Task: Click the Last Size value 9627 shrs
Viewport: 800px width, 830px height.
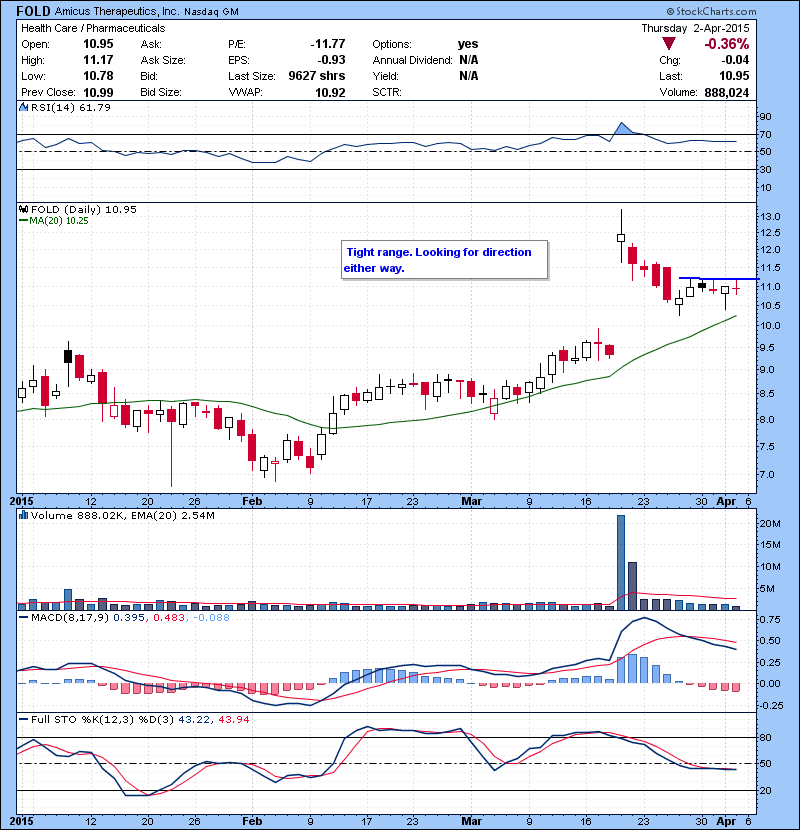Action: (317, 76)
